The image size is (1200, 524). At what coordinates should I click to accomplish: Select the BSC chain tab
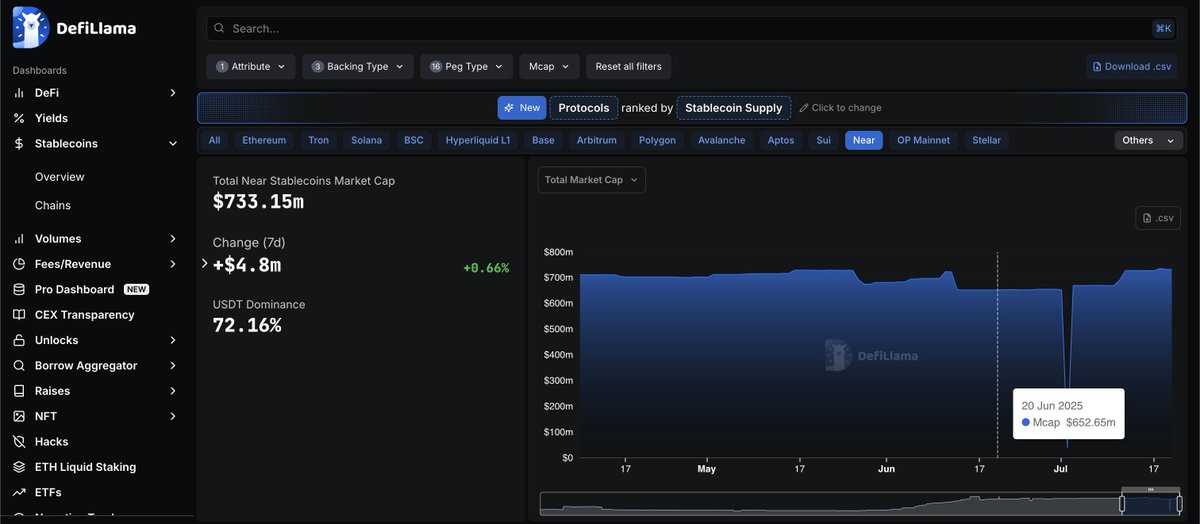click(x=413, y=140)
